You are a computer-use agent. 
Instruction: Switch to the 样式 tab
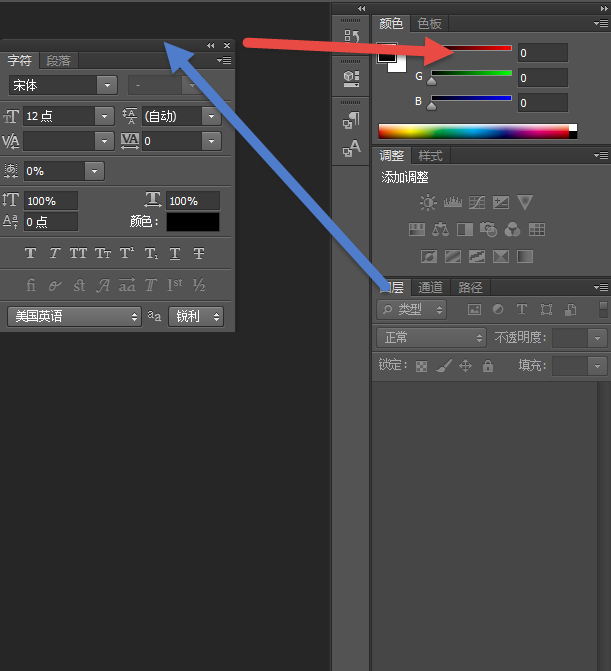tap(430, 155)
